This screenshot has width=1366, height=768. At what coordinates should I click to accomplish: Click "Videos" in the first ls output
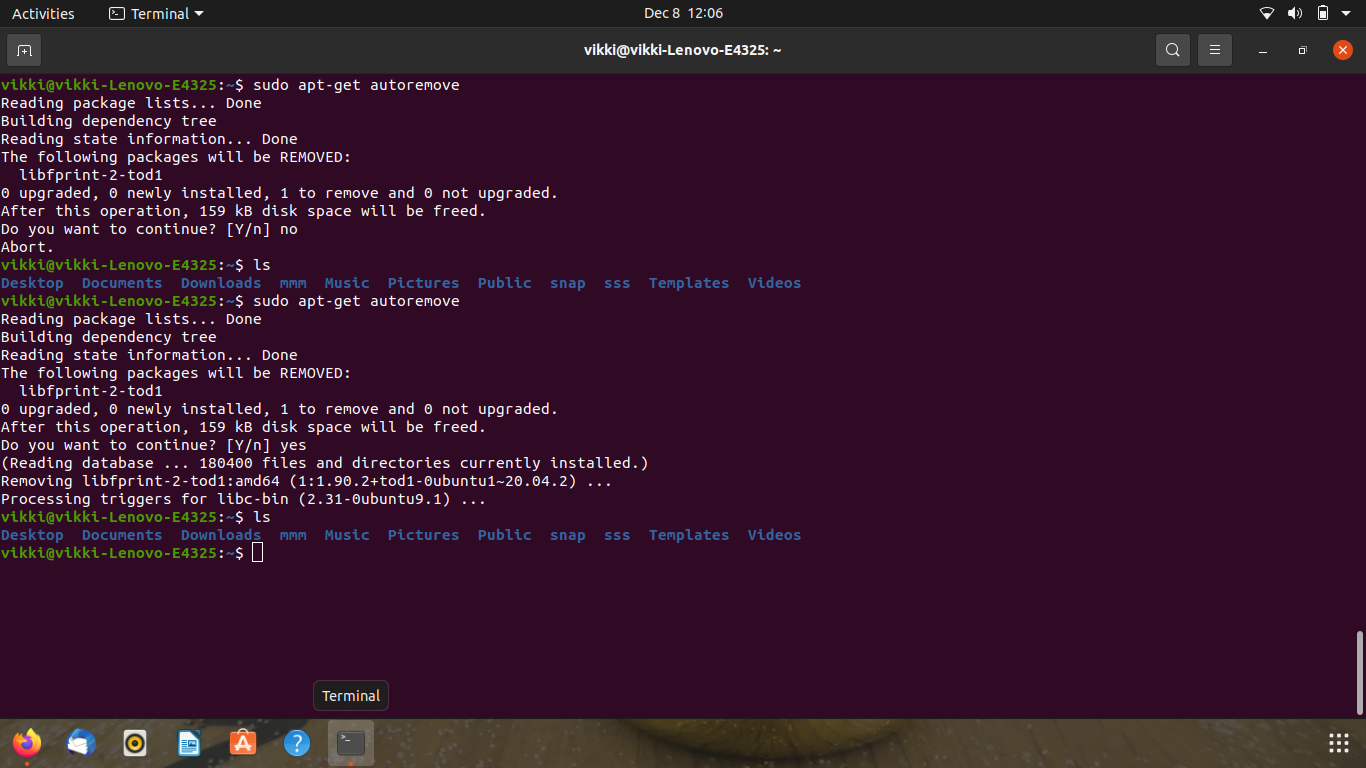[775, 283]
